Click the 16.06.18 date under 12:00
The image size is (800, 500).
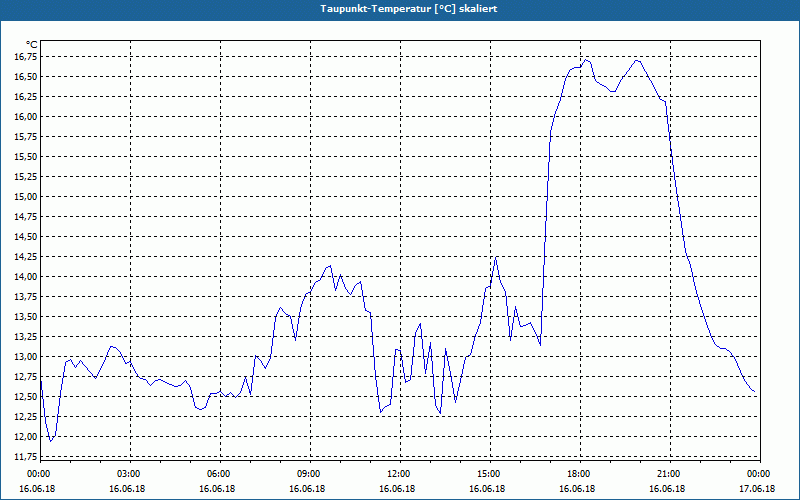pos(397,489)
